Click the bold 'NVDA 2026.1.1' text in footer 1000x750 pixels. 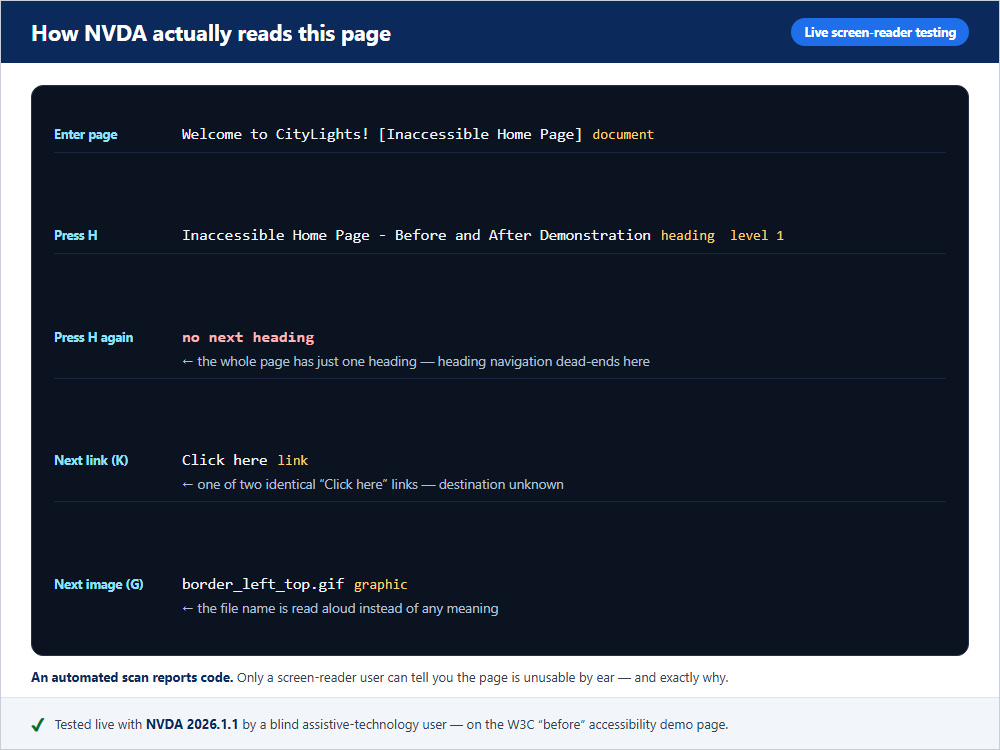192,724
